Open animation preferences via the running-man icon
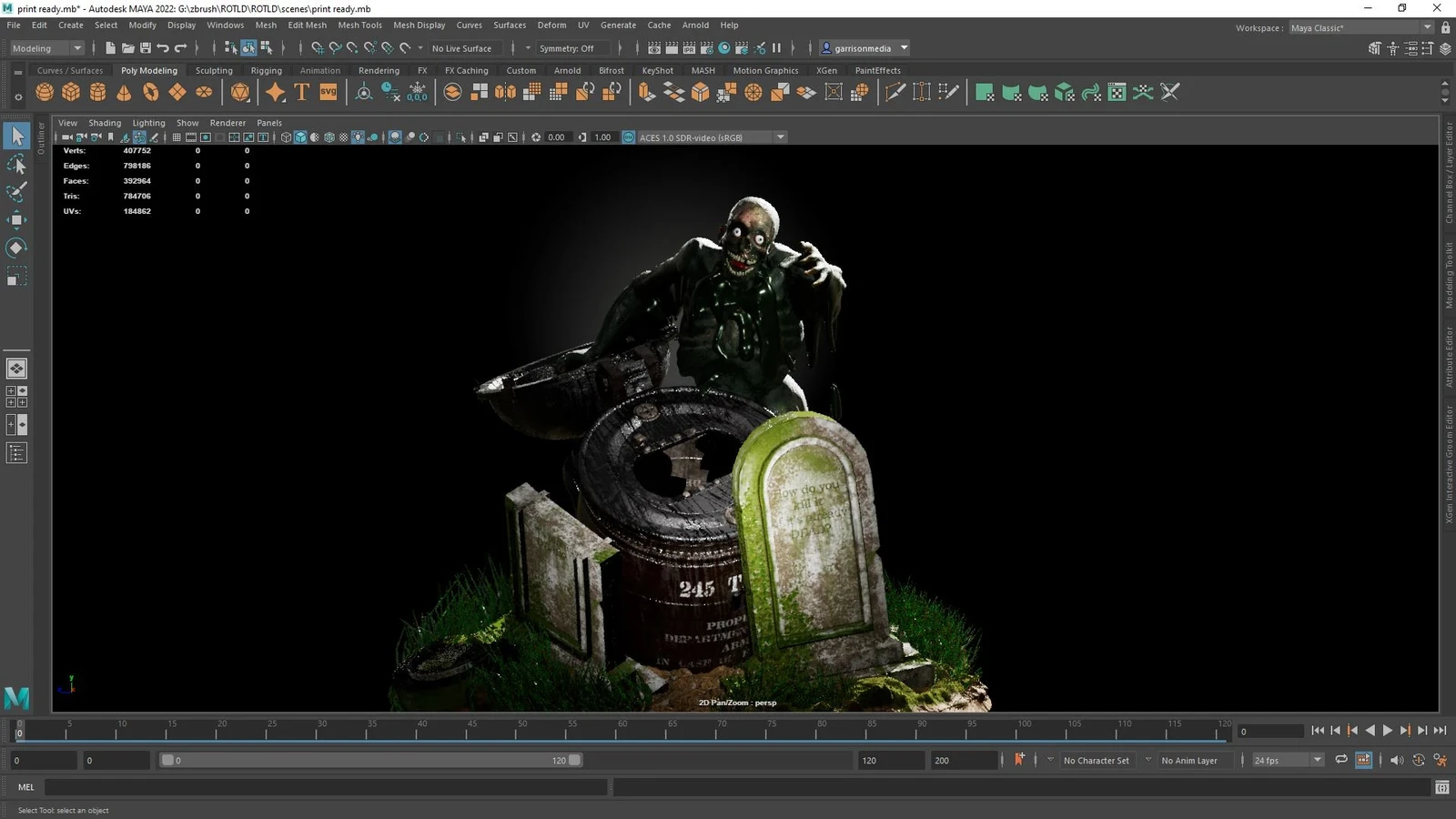 pyautogui.click(x=1441, y=761)
